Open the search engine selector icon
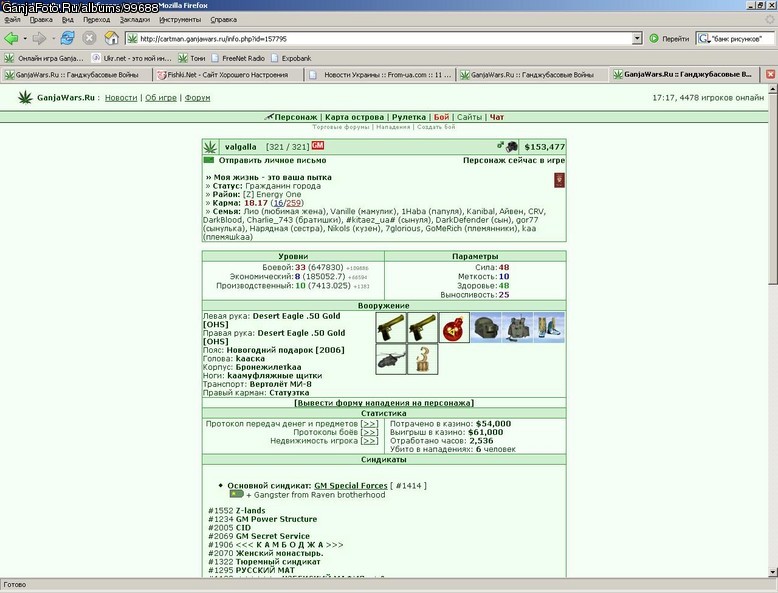 pyautogui.click(x=703, y=39)
